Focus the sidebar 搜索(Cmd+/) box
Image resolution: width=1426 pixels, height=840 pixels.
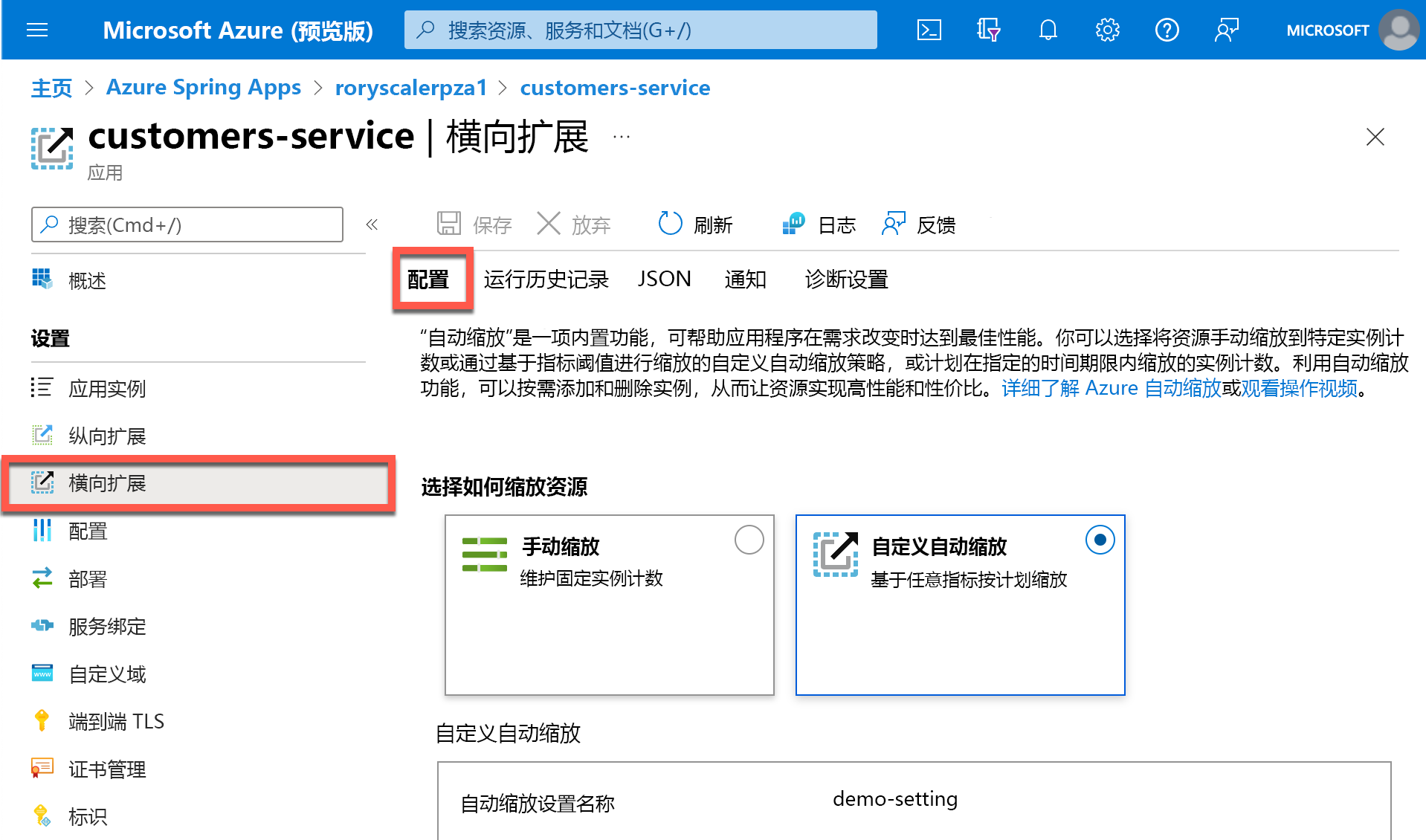pyautogui.click(x=187, y=224)
